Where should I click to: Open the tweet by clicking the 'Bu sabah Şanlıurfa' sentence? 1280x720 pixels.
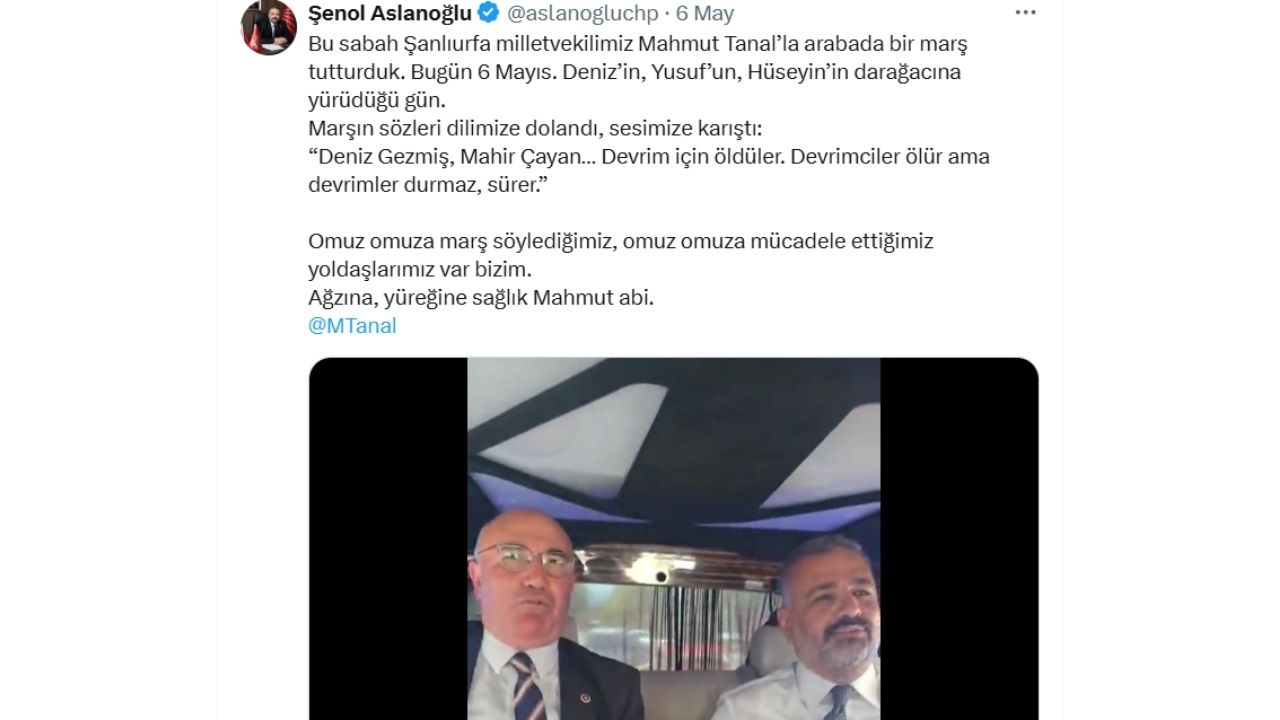point(638,44)
